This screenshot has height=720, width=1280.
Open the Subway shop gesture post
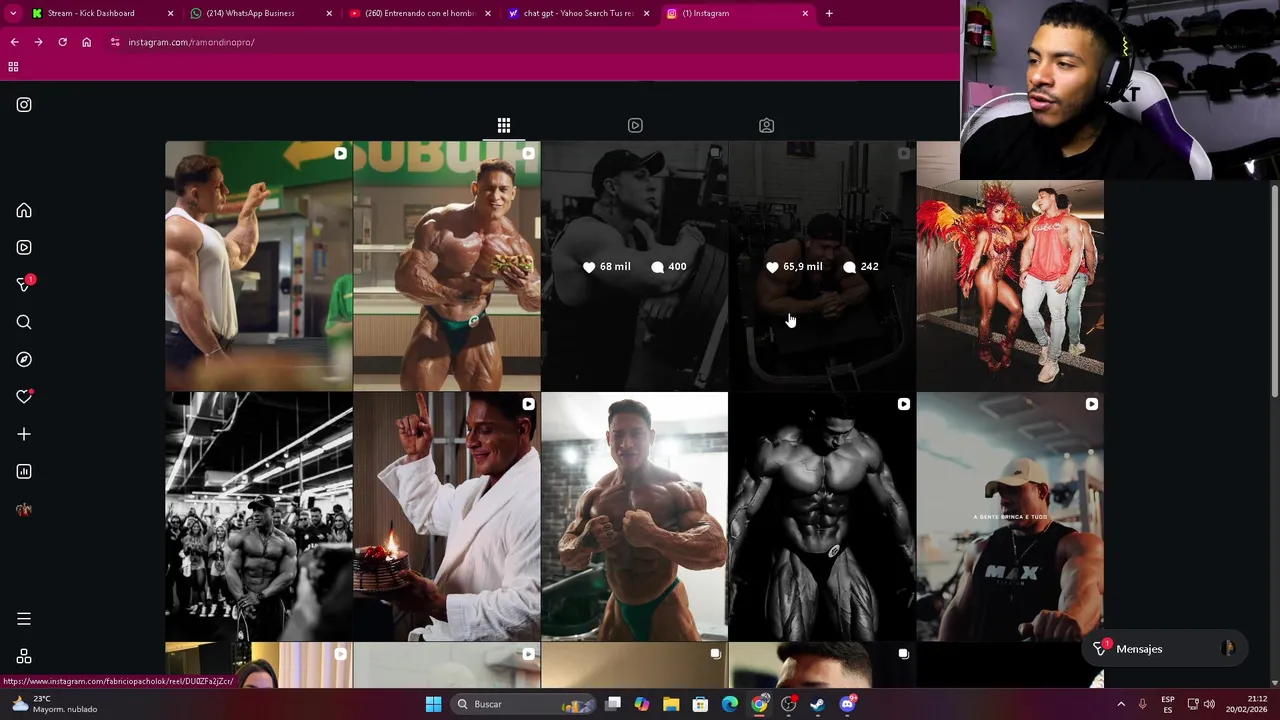[258, 265]
